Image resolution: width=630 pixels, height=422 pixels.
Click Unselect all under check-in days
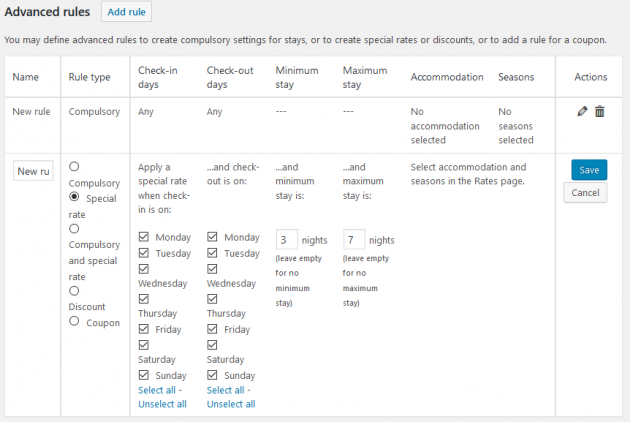162,404
